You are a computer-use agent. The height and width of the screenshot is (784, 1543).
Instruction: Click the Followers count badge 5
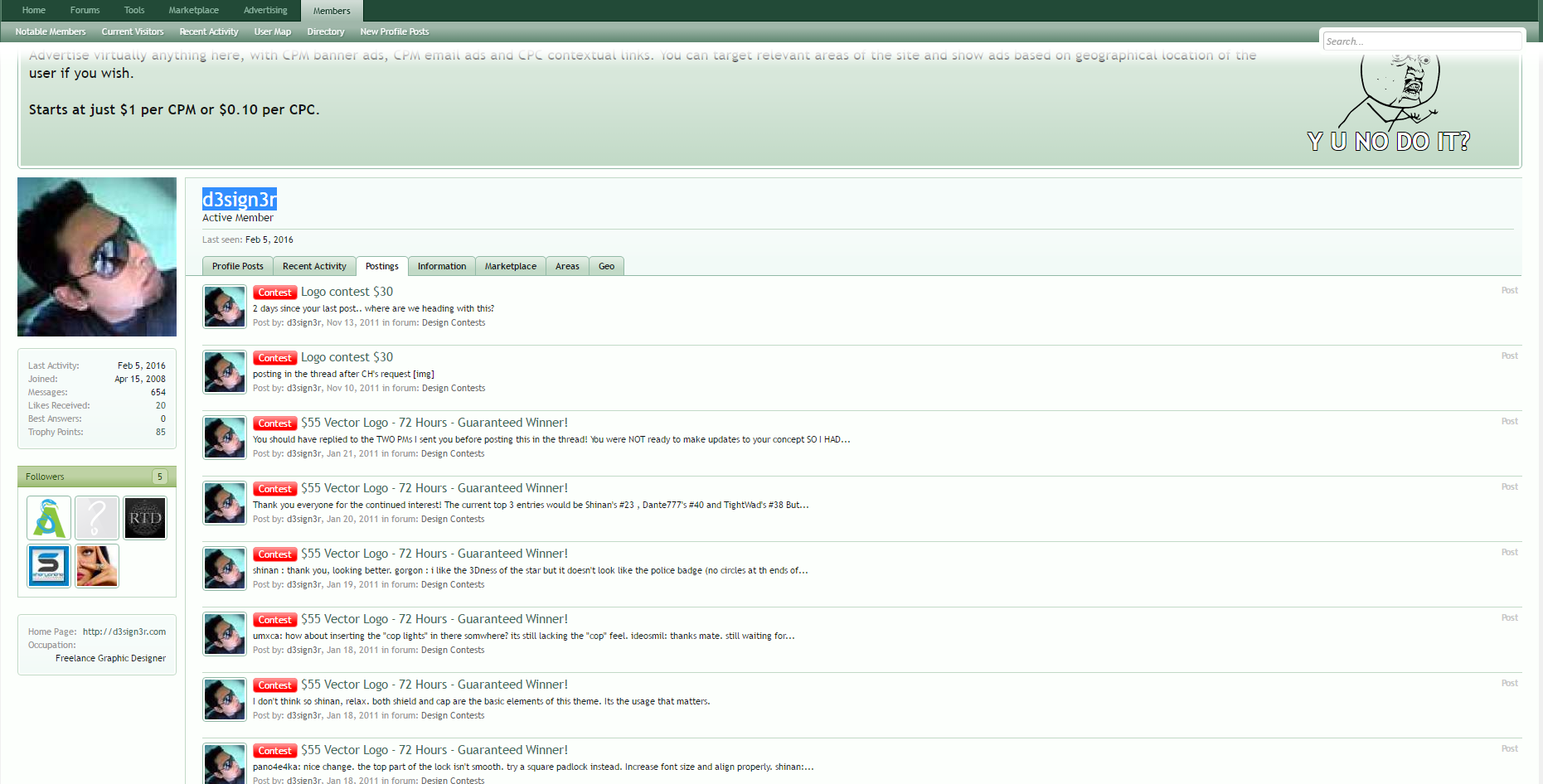tap(160, 477)
